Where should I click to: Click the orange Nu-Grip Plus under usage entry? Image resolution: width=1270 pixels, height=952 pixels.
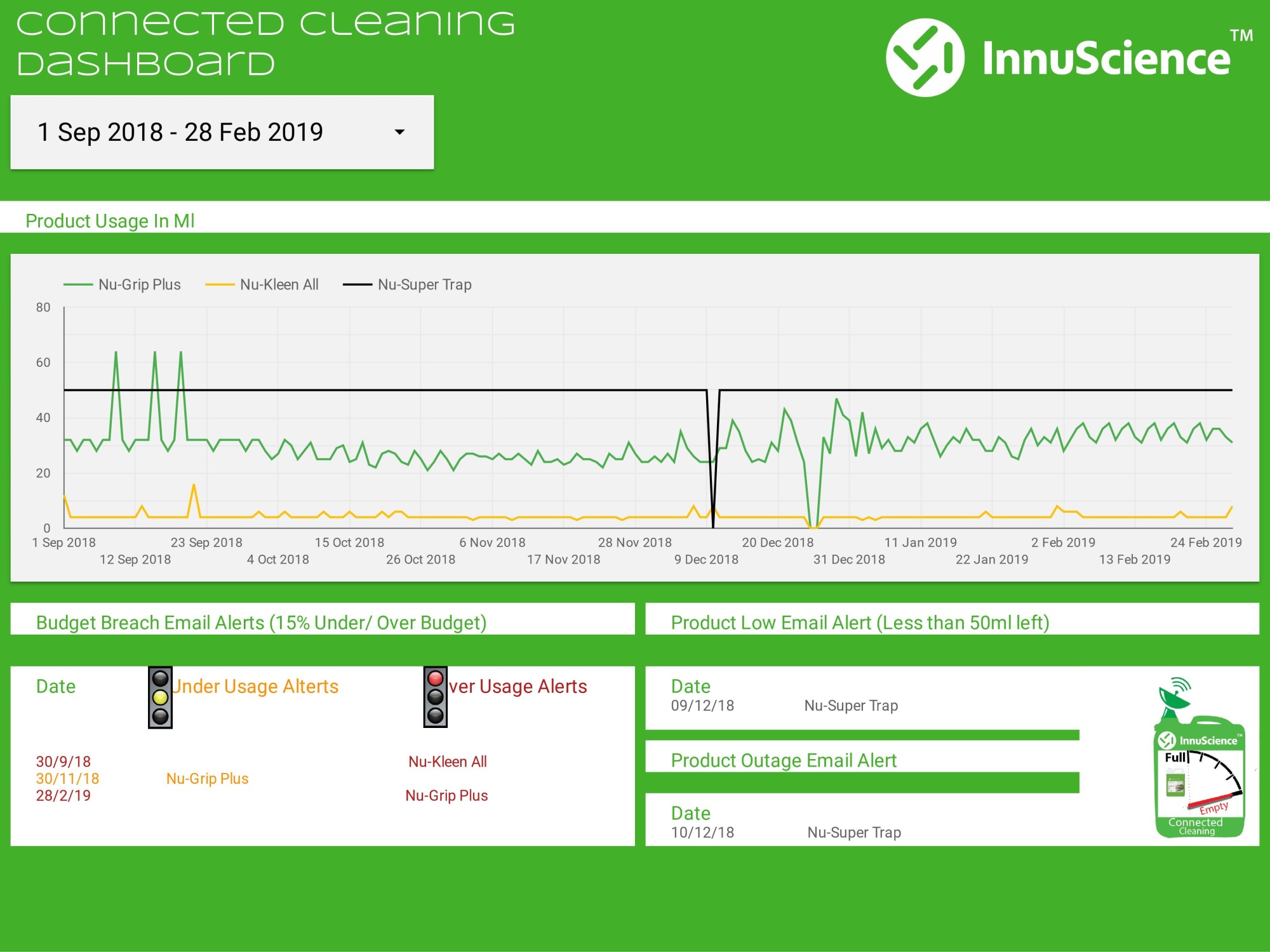click(207, 779)
